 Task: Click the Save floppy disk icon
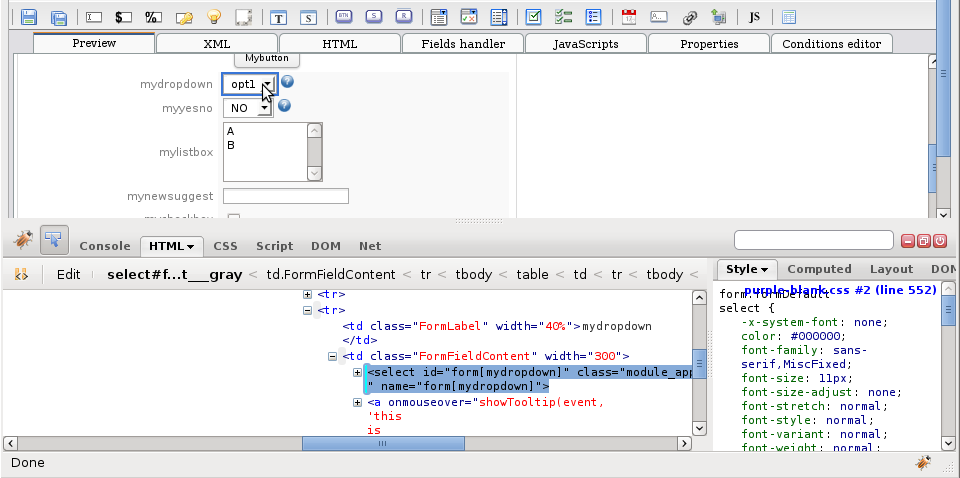pos(29,17)
